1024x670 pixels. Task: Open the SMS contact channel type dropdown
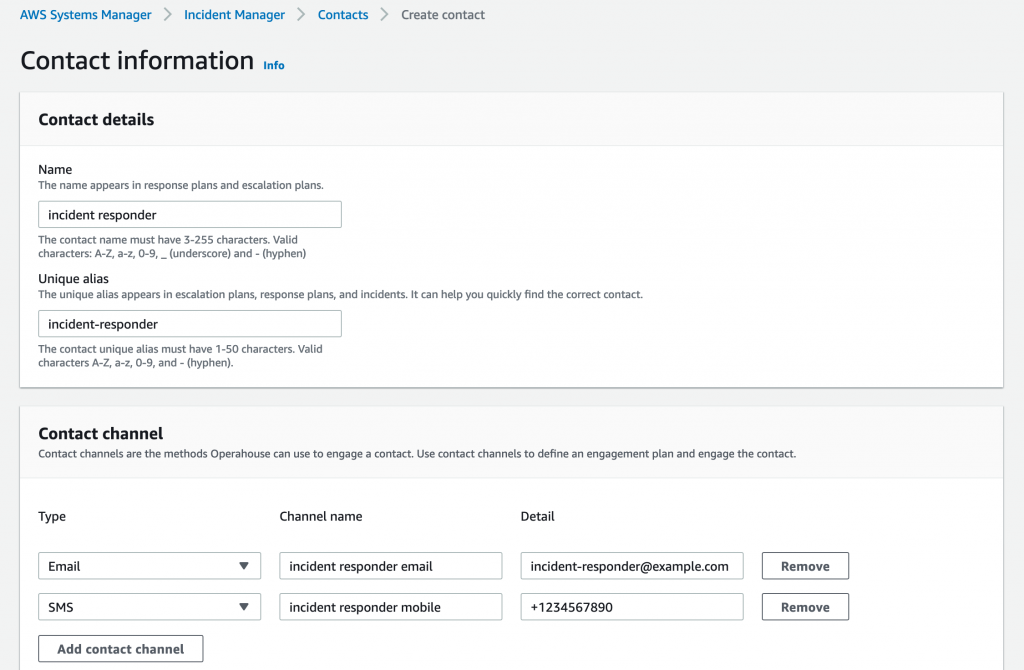coord(149,606)
